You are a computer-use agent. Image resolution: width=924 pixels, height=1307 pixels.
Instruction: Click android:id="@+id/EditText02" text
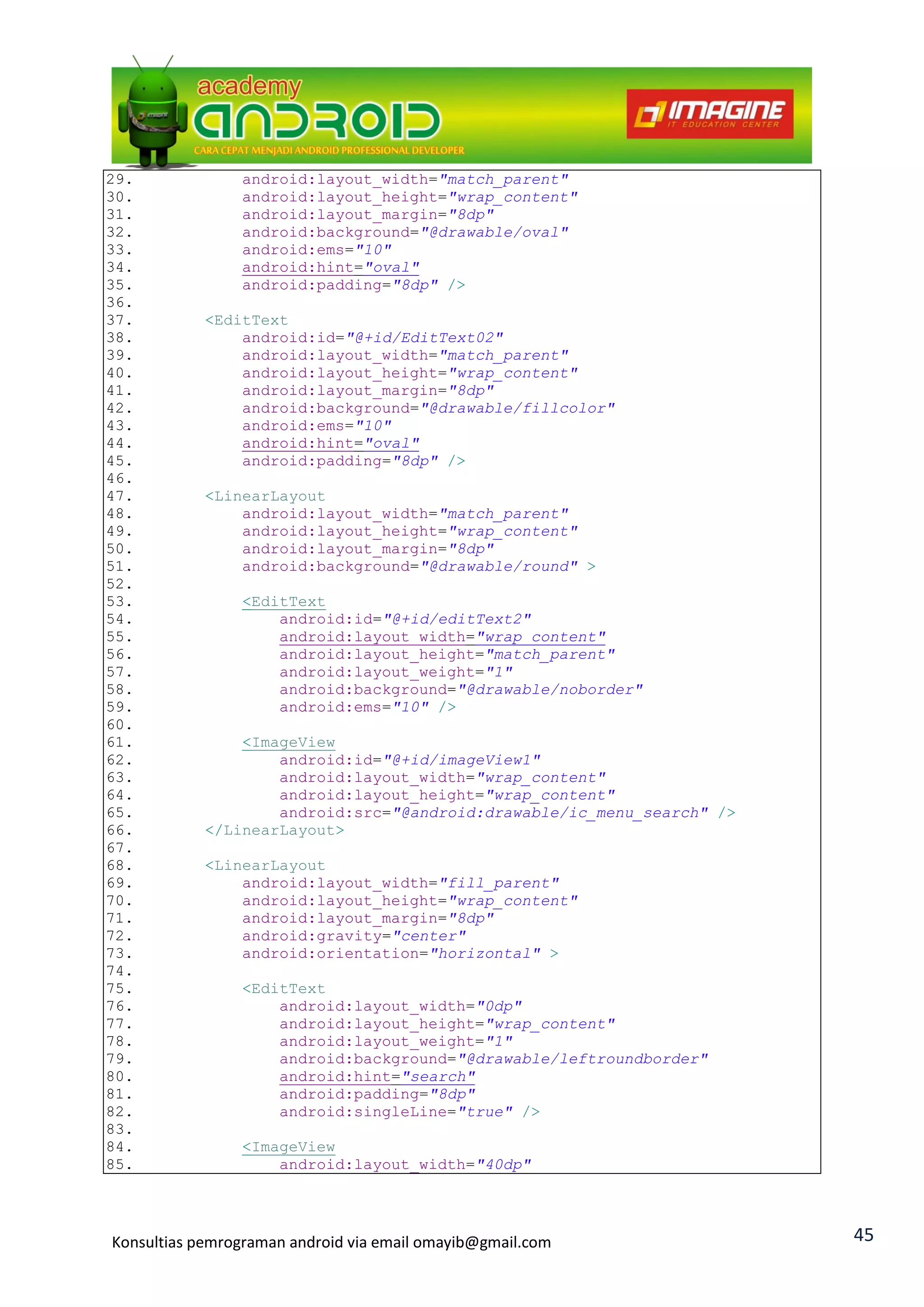(x=373, y=338)
